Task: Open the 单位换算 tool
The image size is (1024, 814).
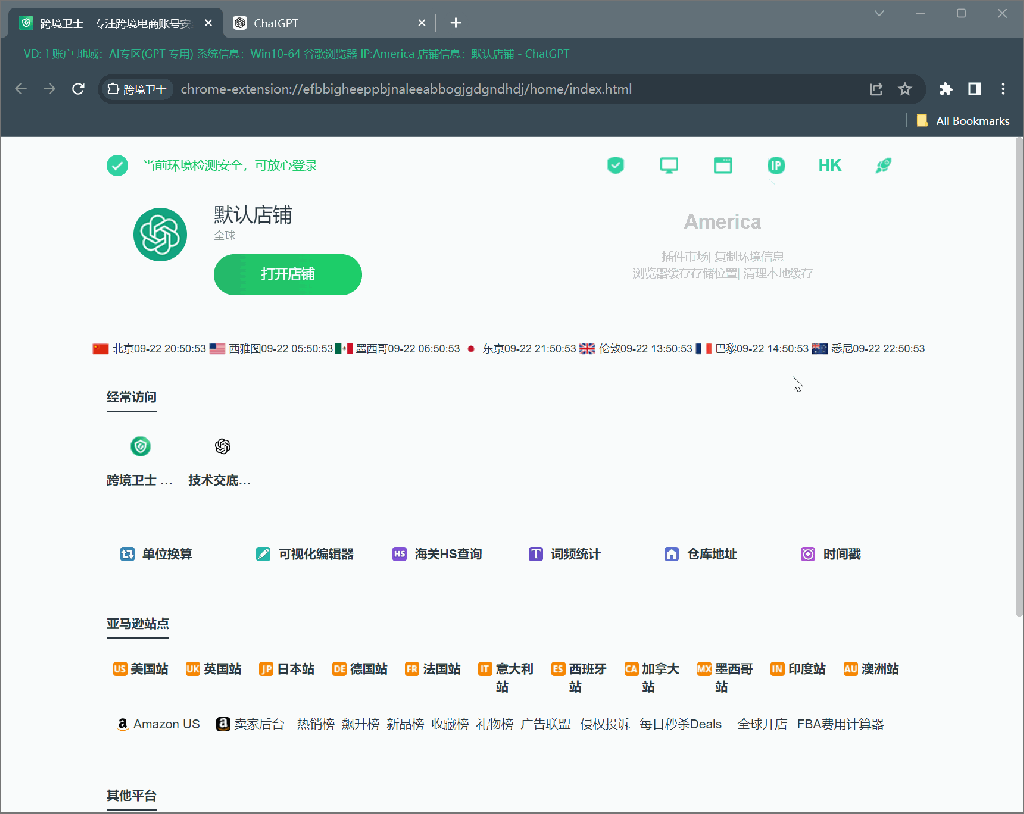Action: tap(157, 554)
